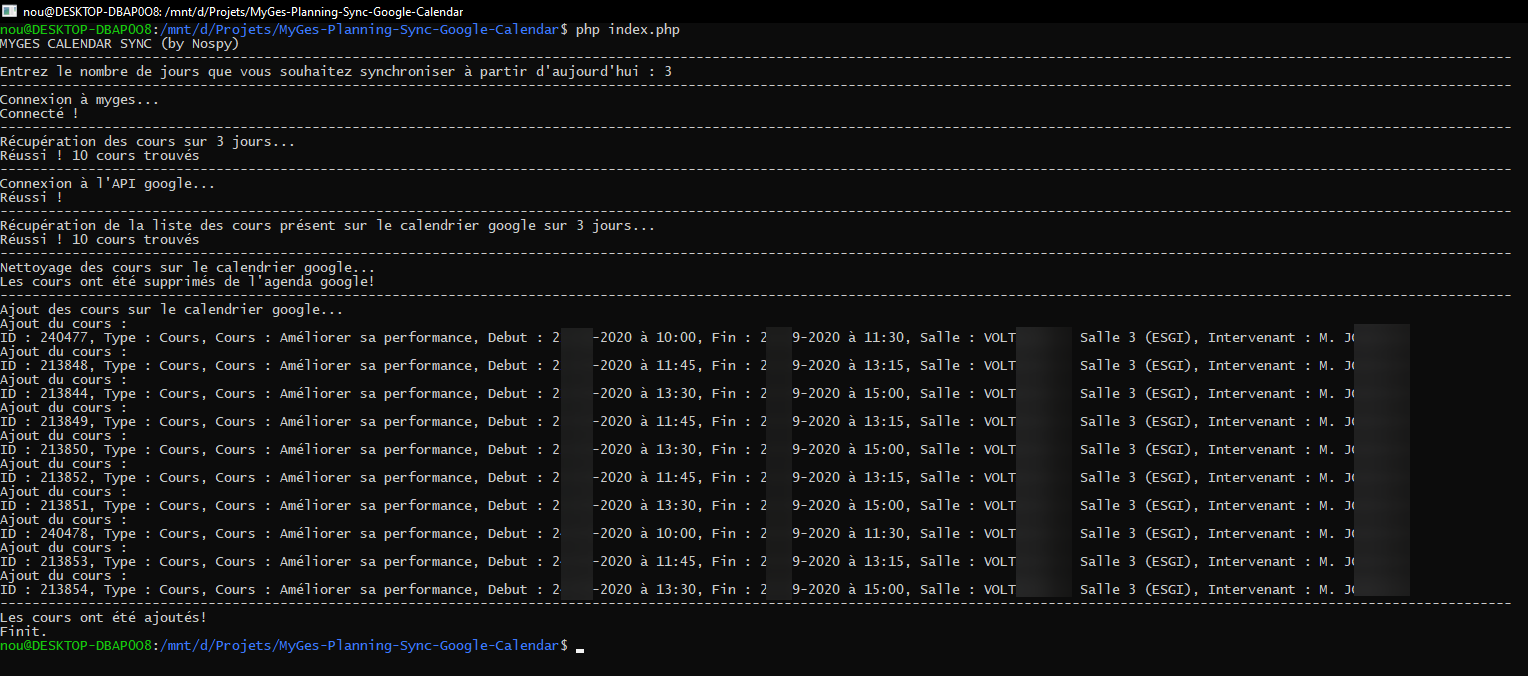Click the course row with ID : 213854
Viewport: 1528px width, 676px height.
(x=705, y=590)
